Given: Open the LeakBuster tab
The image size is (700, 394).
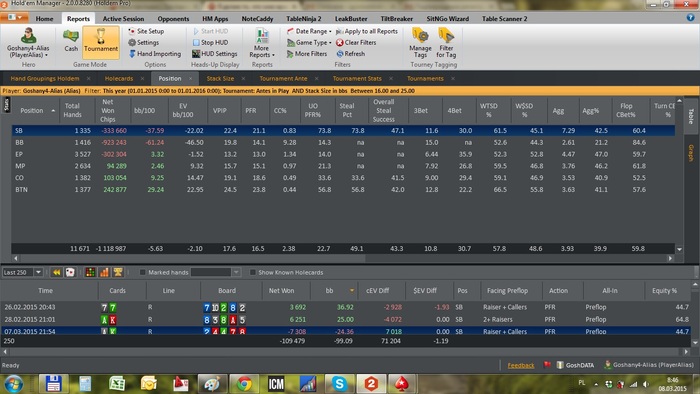Looking at the screenshot, I should point(351,19).
